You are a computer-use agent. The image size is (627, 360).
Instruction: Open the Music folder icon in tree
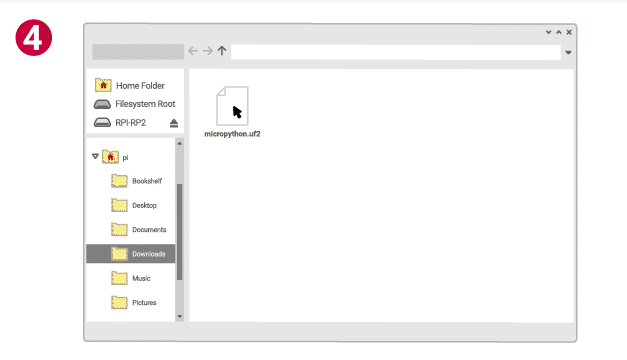click(119, 278)
